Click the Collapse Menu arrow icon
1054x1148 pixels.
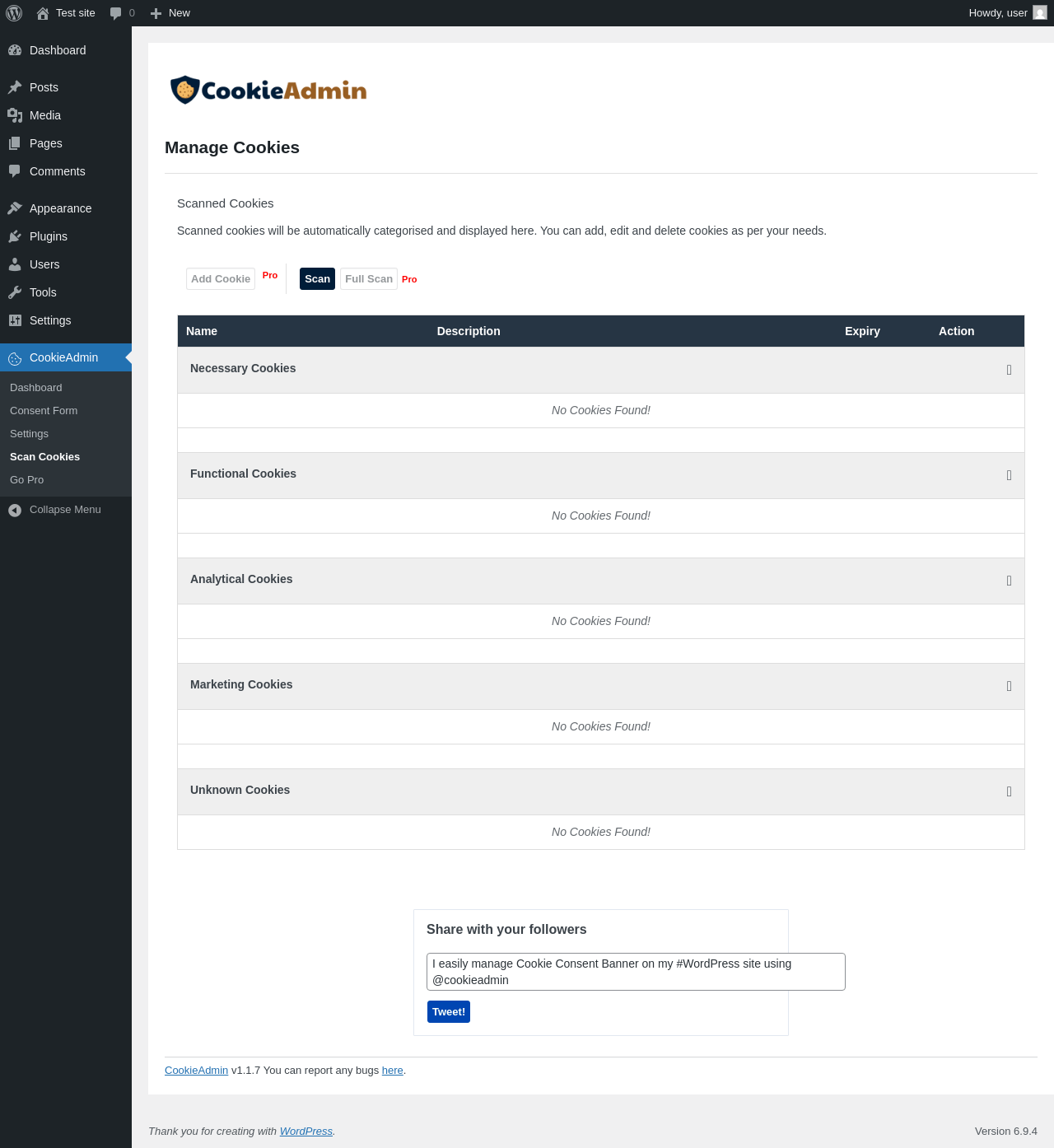point(15,510)
